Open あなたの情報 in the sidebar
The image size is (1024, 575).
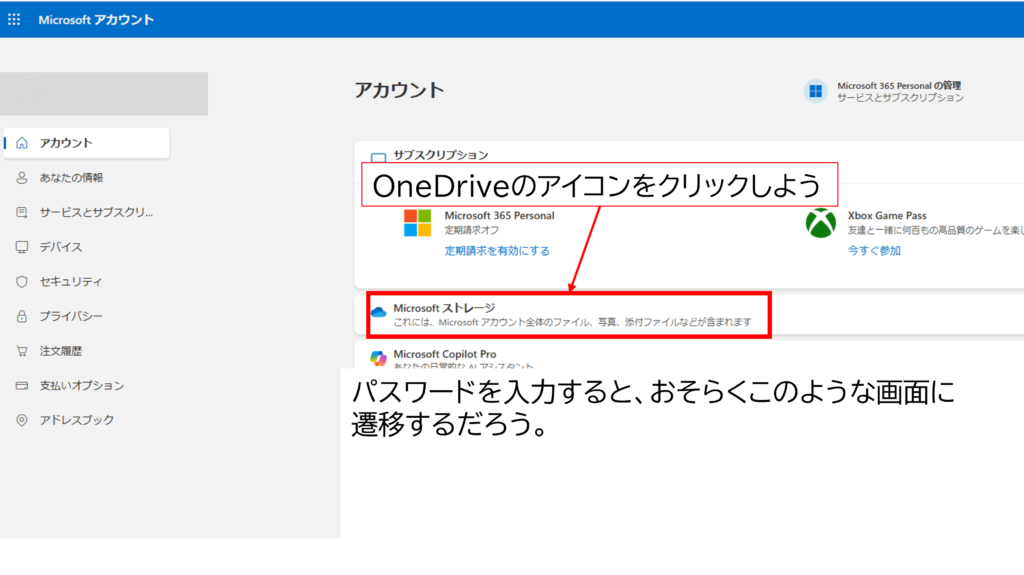pyautogui.click(x=86, y=178)
